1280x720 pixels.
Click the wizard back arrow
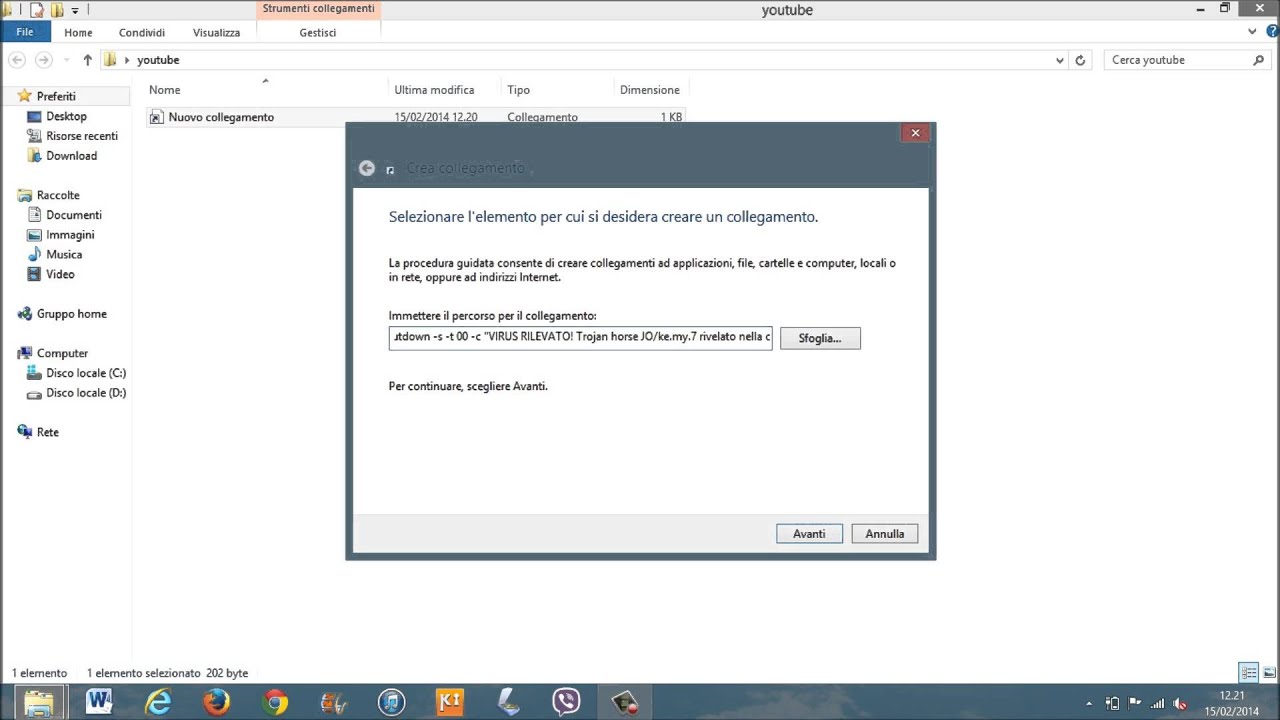pos(367,168)
